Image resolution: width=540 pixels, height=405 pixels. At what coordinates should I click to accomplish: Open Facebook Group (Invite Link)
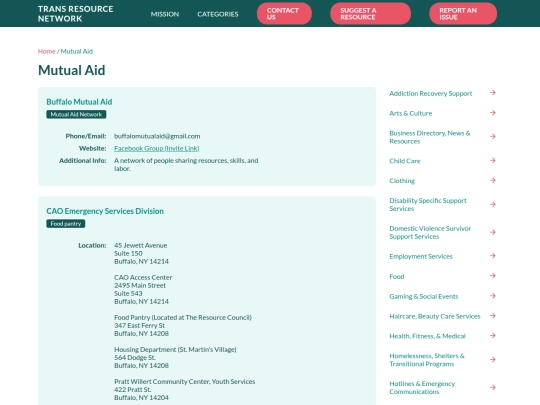click(x=157, y=148)
